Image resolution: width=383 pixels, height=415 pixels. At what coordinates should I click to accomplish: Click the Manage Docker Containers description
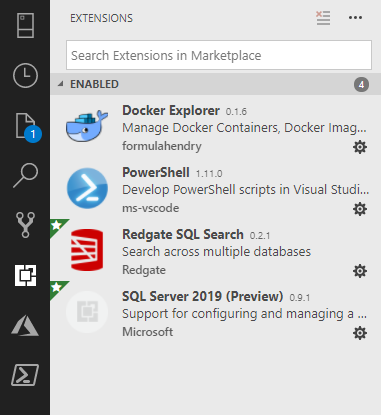coord(244,128)
